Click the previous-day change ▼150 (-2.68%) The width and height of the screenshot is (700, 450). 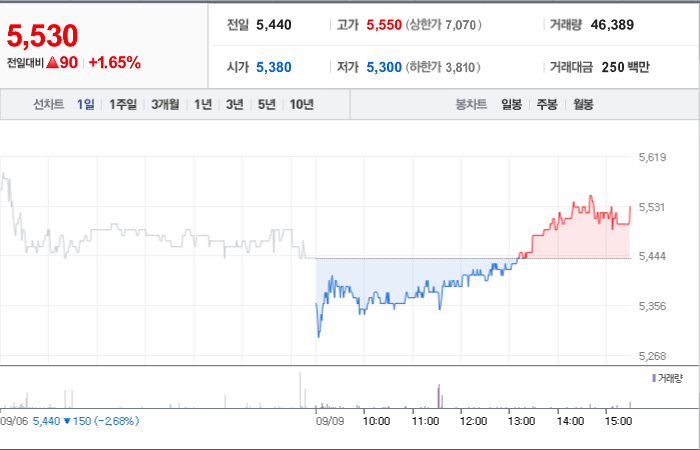pos(101,421)
